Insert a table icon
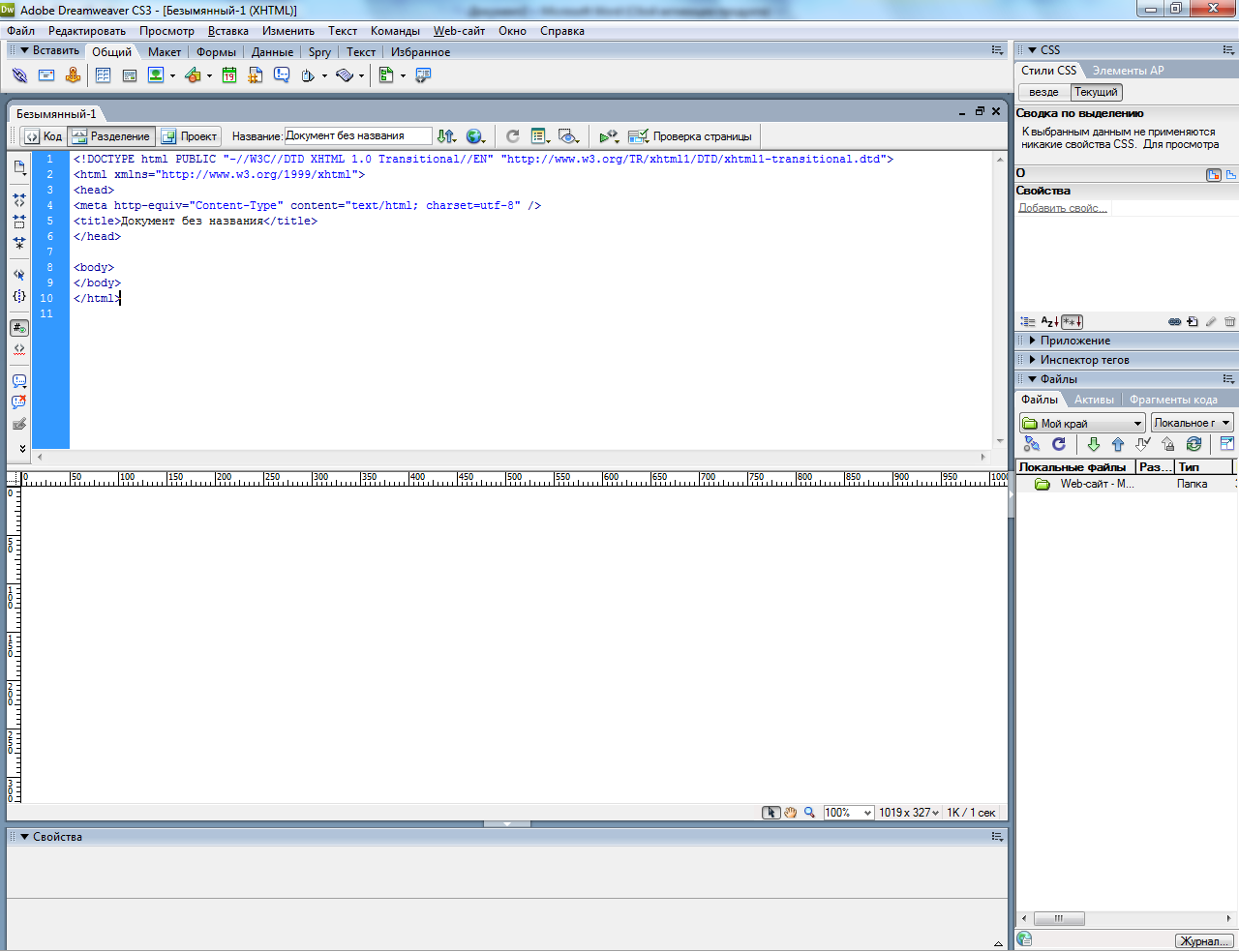This screenshot has height=952, width=1239. pyautogui.click(x=103, y=75)
